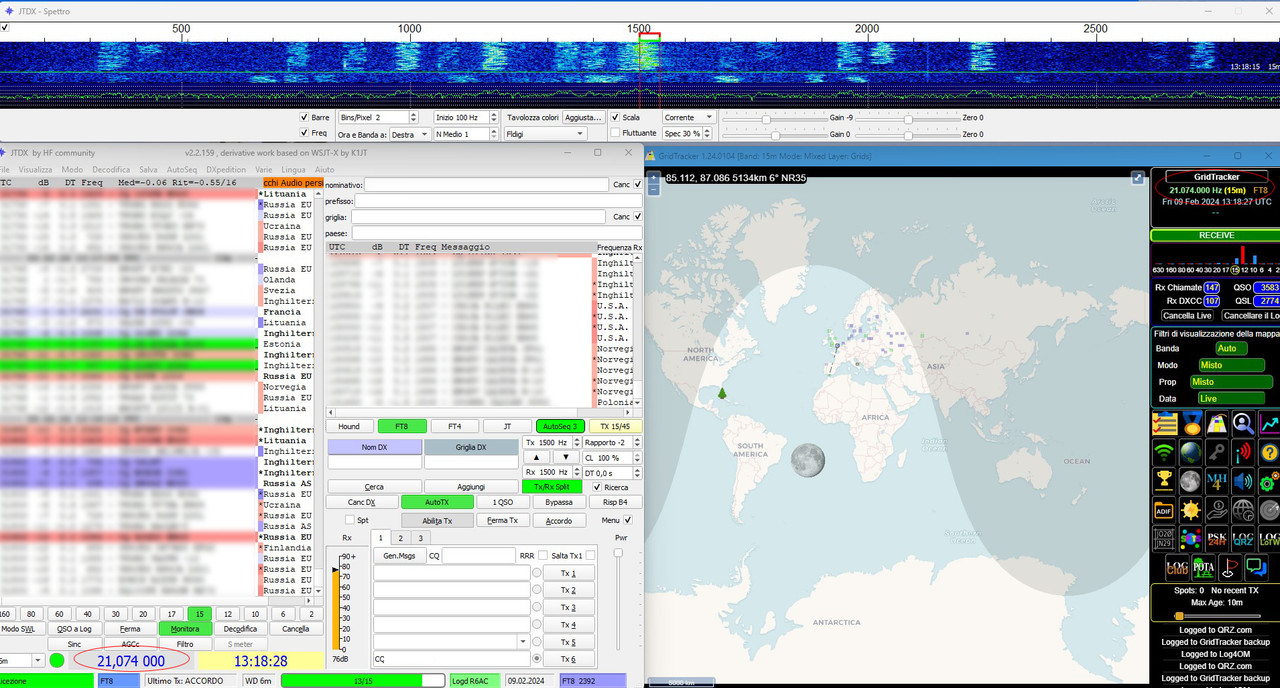The width and height of the screenshot is (1280, 688).
Task: Click the Hound mode button
Action: pyautogui.click(x=349, y=426)
